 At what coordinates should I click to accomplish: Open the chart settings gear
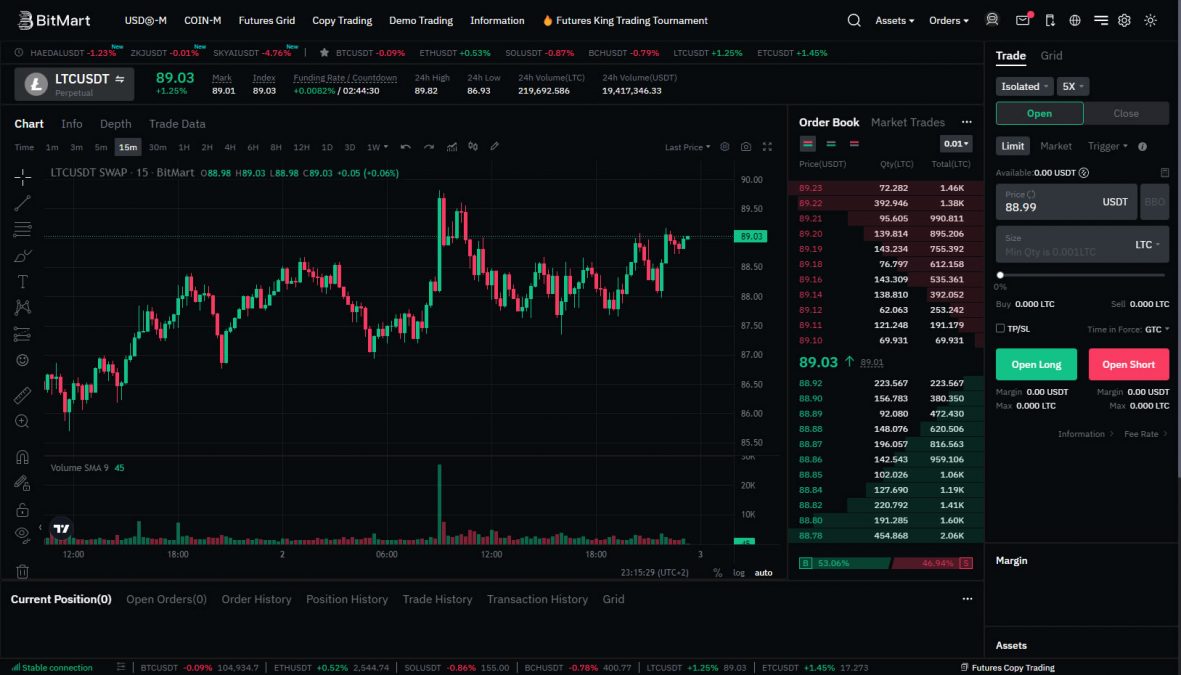tap(725, 147)
